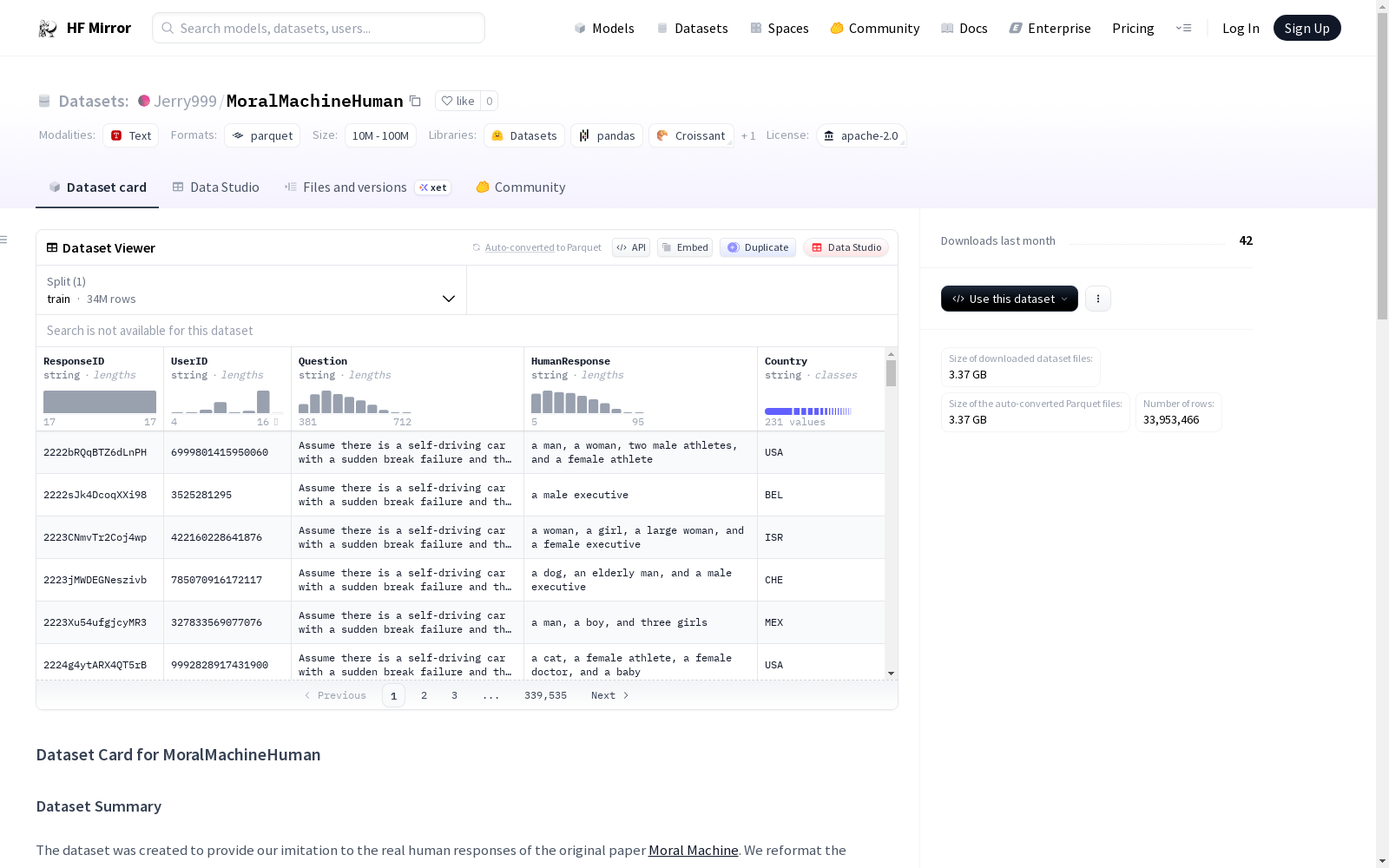Open the navigation overflow menu icon

[x=1183, y=28]
